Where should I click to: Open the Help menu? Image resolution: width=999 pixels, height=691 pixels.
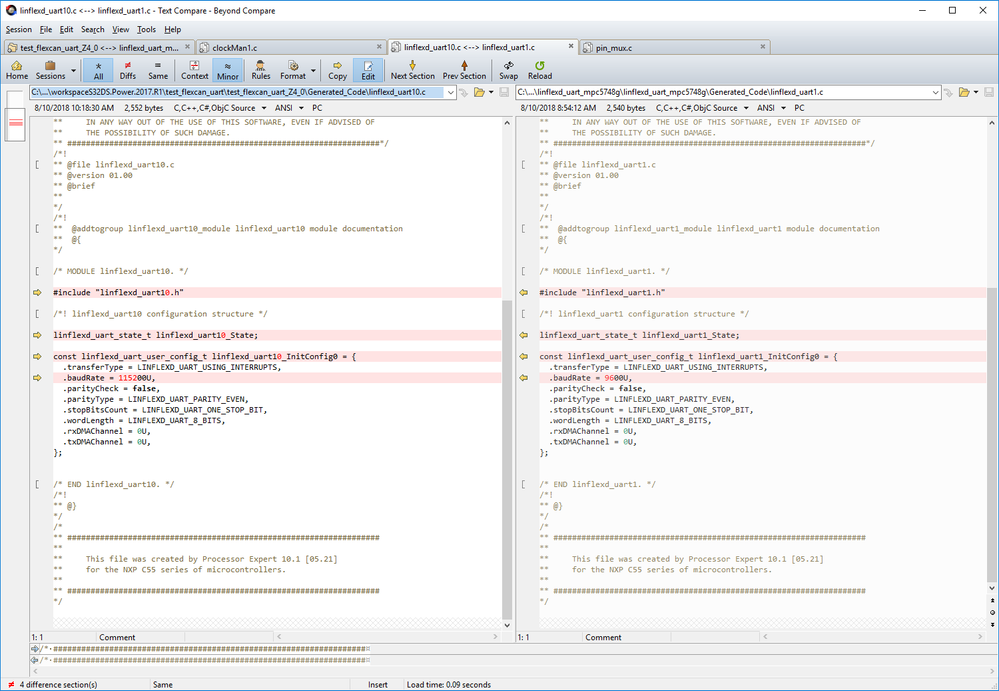(173, 29)
